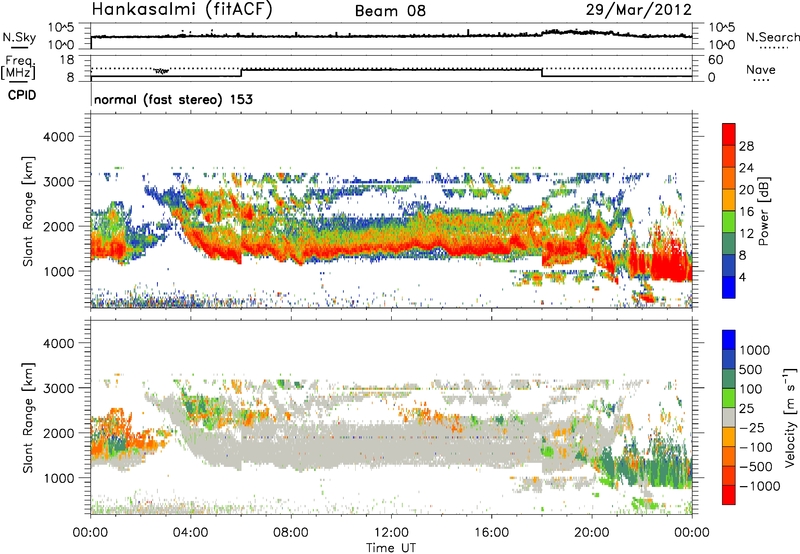This screenshot has width=800, height=554.
Task: Click the 'CPID' label
Action: point(22,95)
